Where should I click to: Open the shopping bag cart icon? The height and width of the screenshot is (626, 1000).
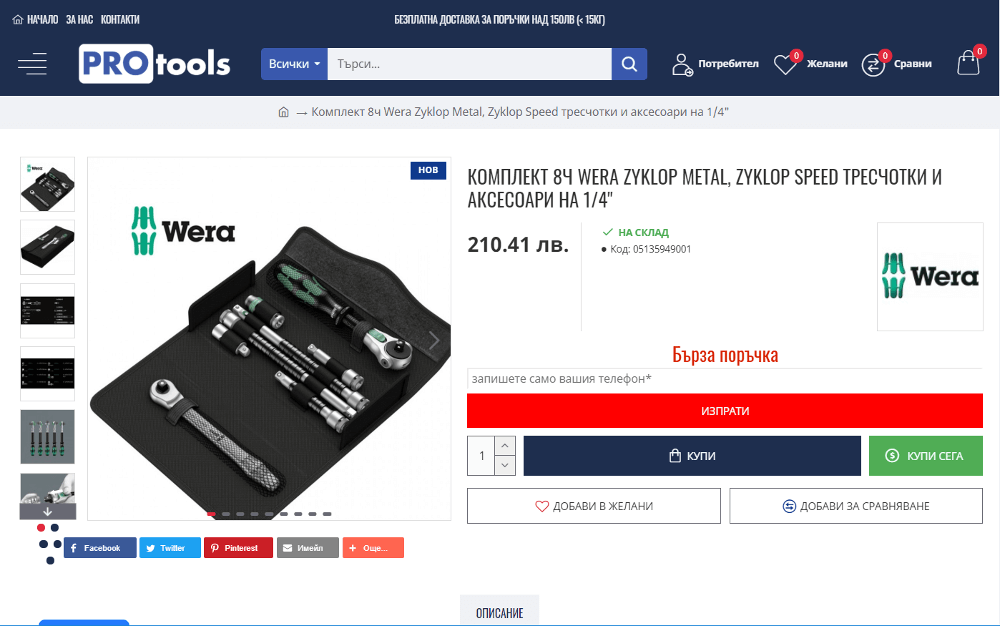[x=968, y=63]
